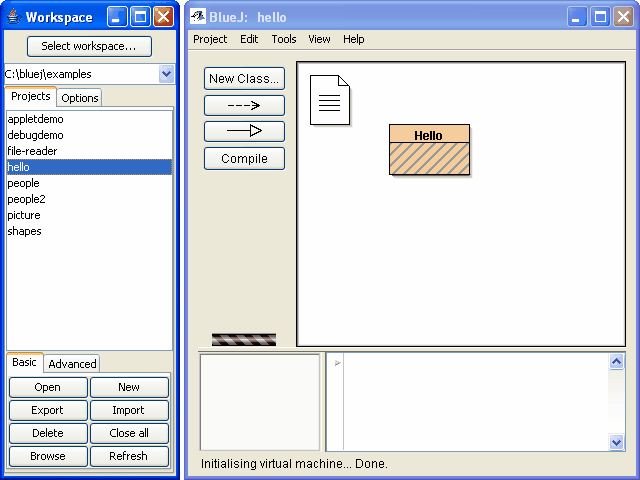Image resolution: width=640 pixels, height=480 pixels.
Task: Click the striped virtual machine indicator
Action: 244,339
